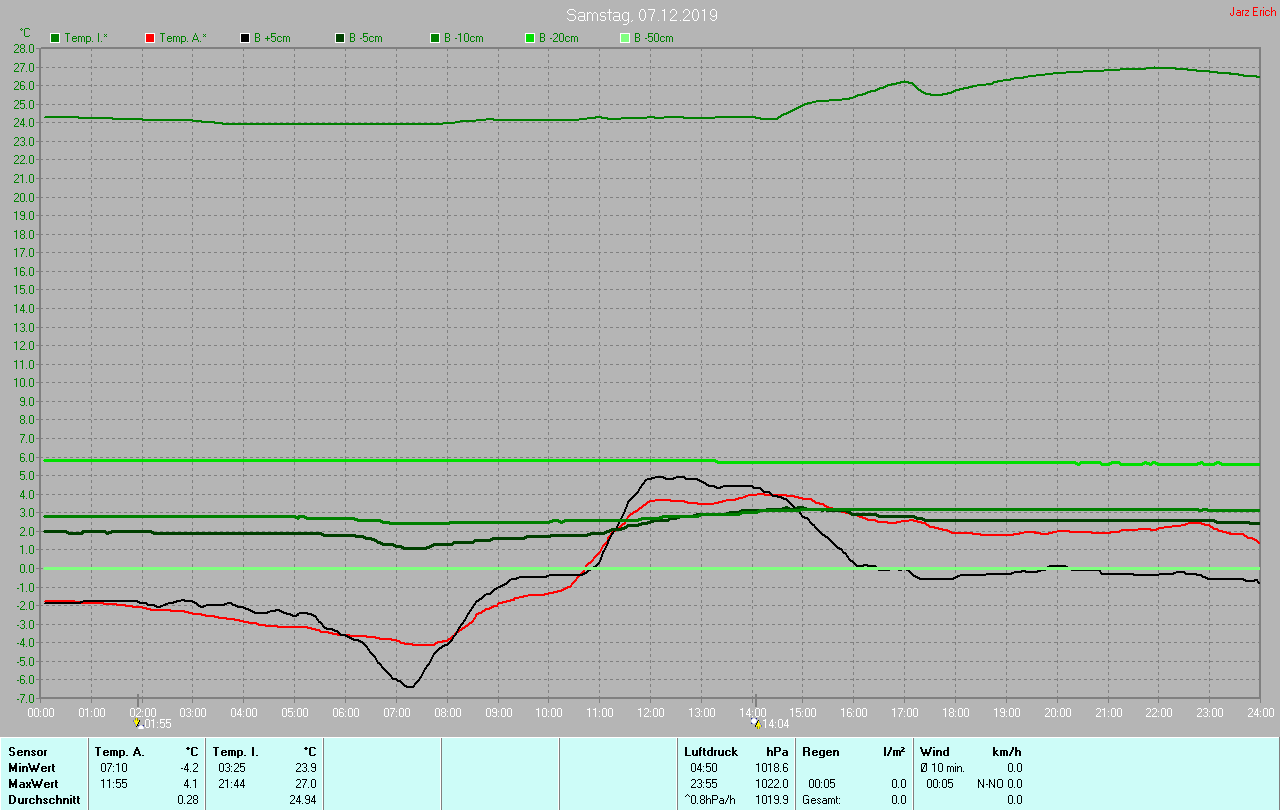Click the pressure value '1018.6'

click(x=771, y=767)
